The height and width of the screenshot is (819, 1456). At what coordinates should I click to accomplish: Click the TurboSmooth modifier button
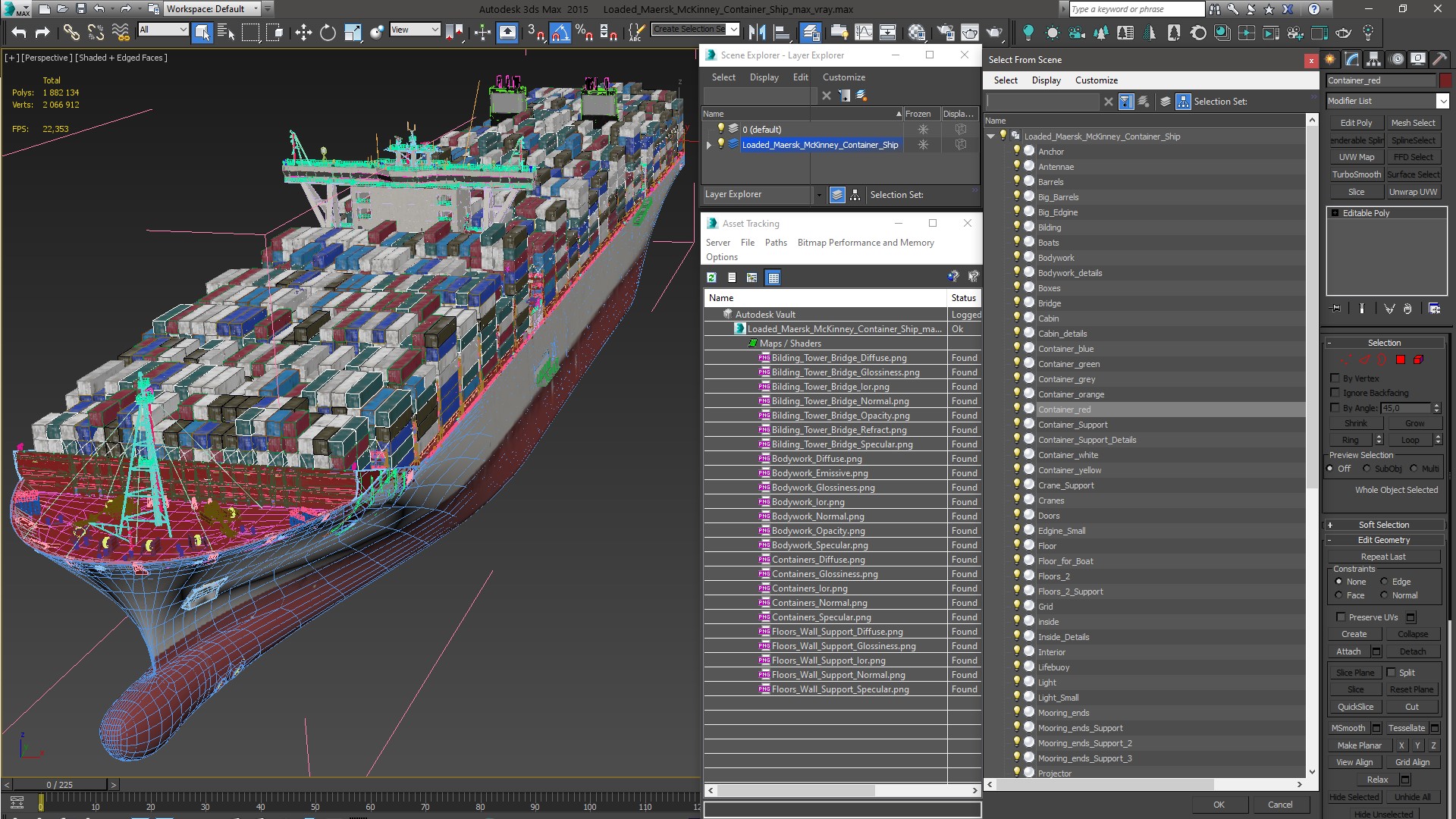1356,174
